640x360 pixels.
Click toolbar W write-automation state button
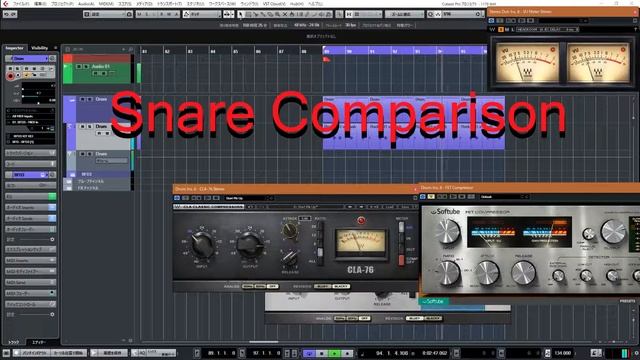pyautogui.click(x=169, y=14)
